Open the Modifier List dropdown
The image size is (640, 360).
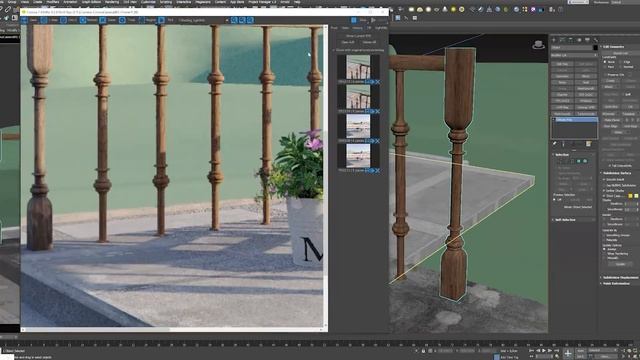pos(574,55)
